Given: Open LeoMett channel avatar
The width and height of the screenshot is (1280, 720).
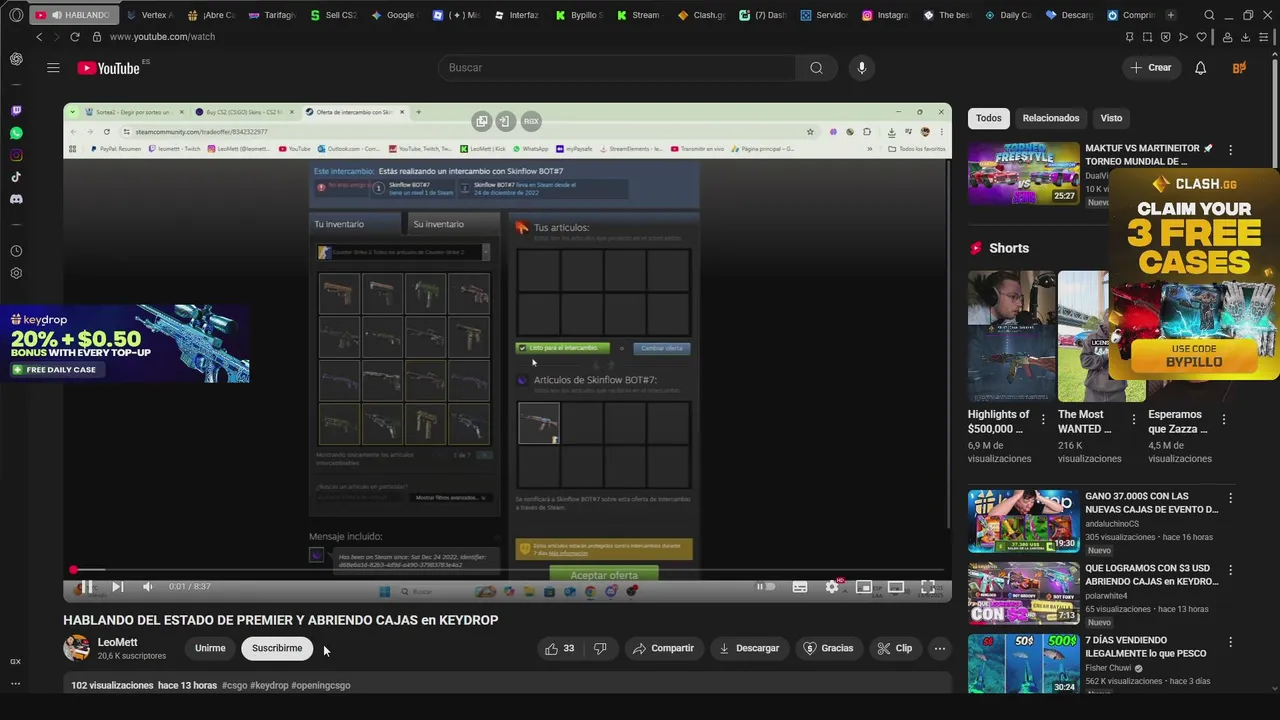Looking at the screenshot, I should pyautogui.click(x=76, y=648).
